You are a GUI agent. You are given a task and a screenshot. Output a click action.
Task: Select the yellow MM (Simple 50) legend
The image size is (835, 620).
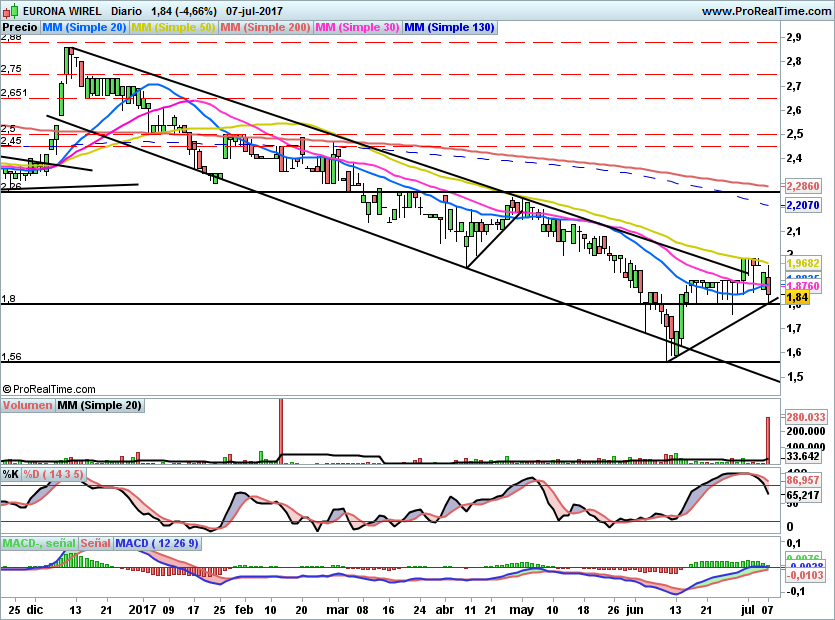[173, 27]
